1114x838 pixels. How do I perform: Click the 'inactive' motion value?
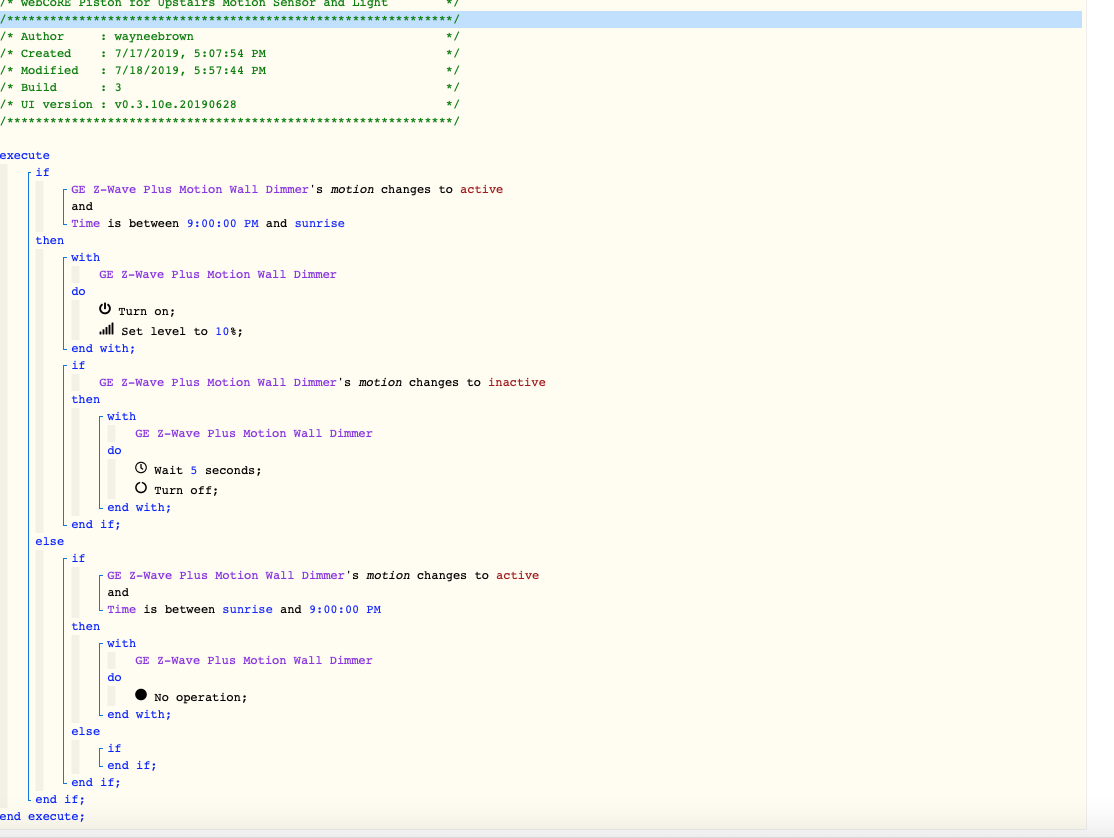517,383
